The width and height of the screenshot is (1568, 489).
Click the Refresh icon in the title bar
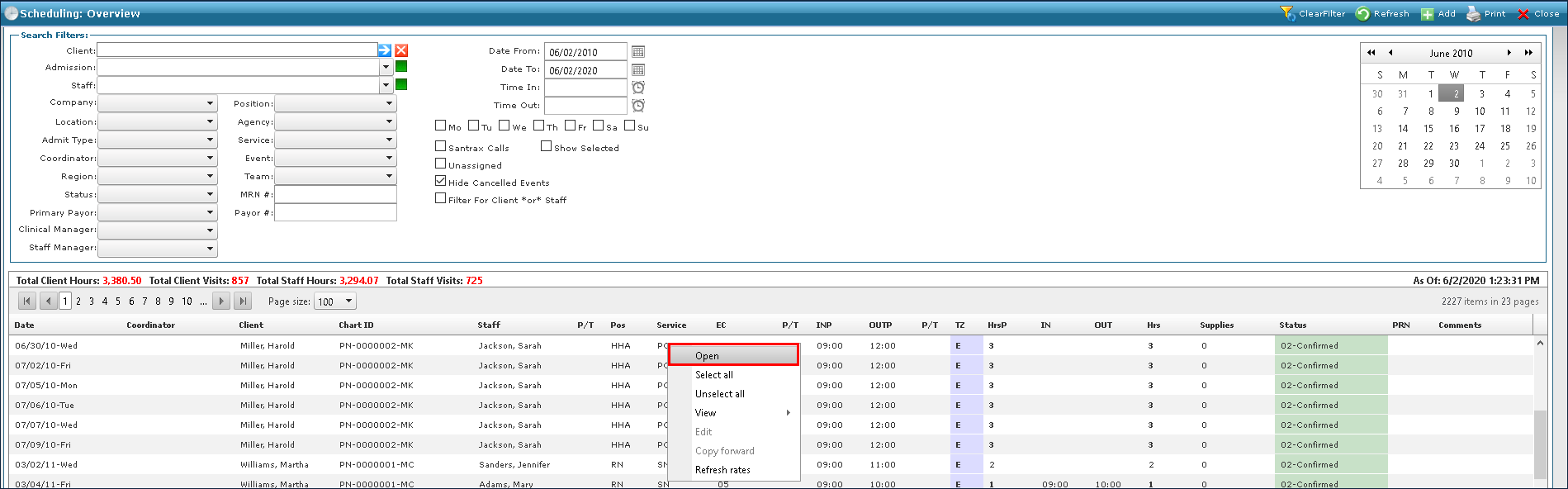[x=1363, y=14]
